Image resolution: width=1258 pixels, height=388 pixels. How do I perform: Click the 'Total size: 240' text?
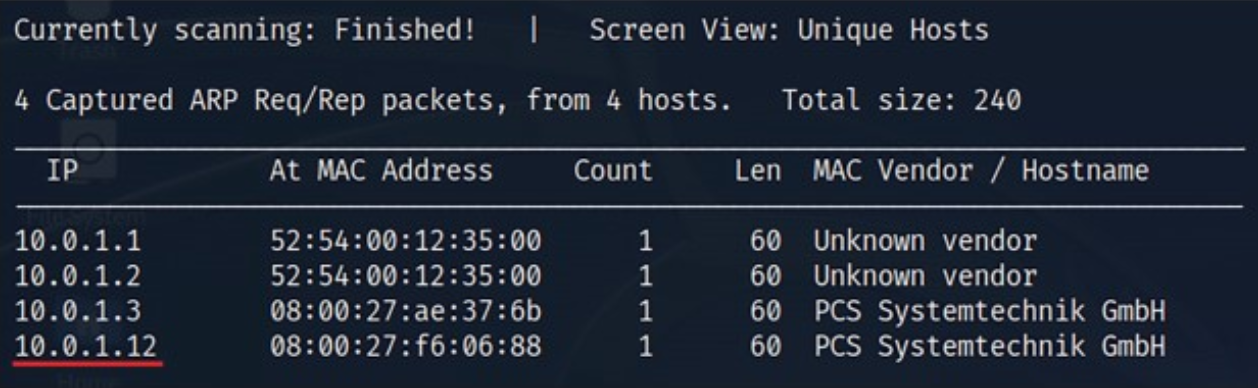[901, 101]
